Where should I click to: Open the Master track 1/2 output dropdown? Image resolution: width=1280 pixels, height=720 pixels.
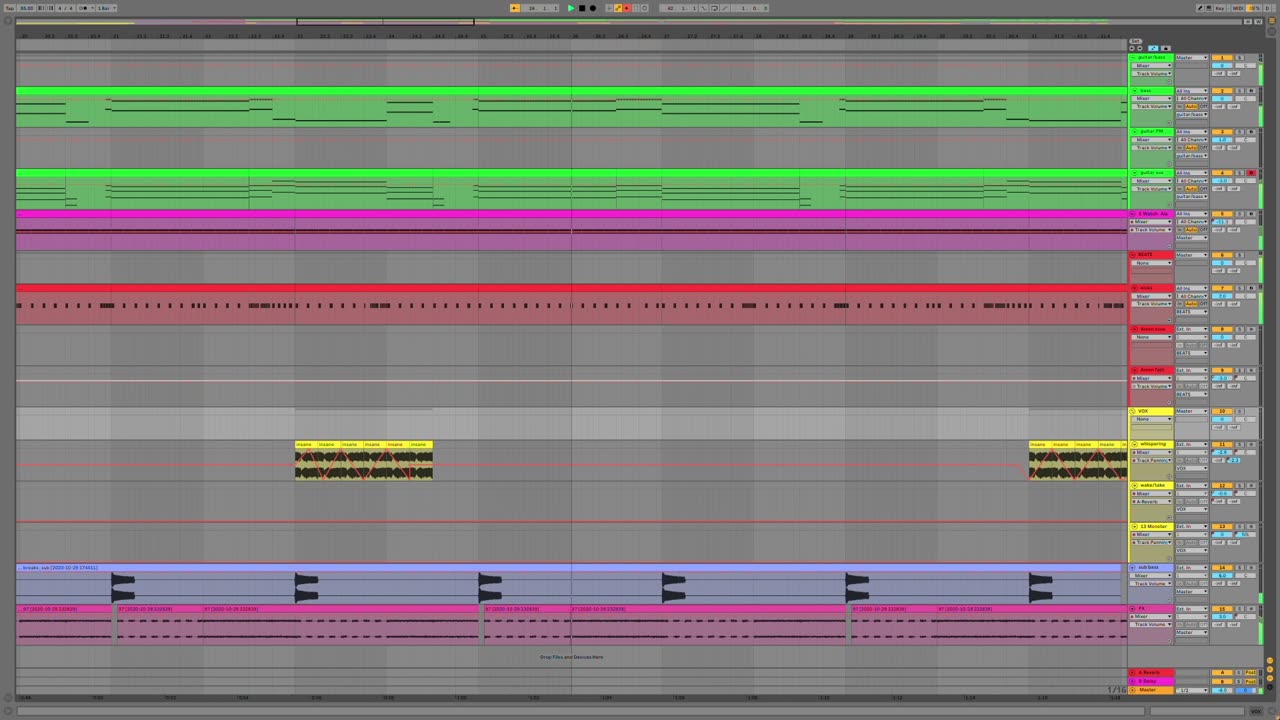coord(1192,690)
